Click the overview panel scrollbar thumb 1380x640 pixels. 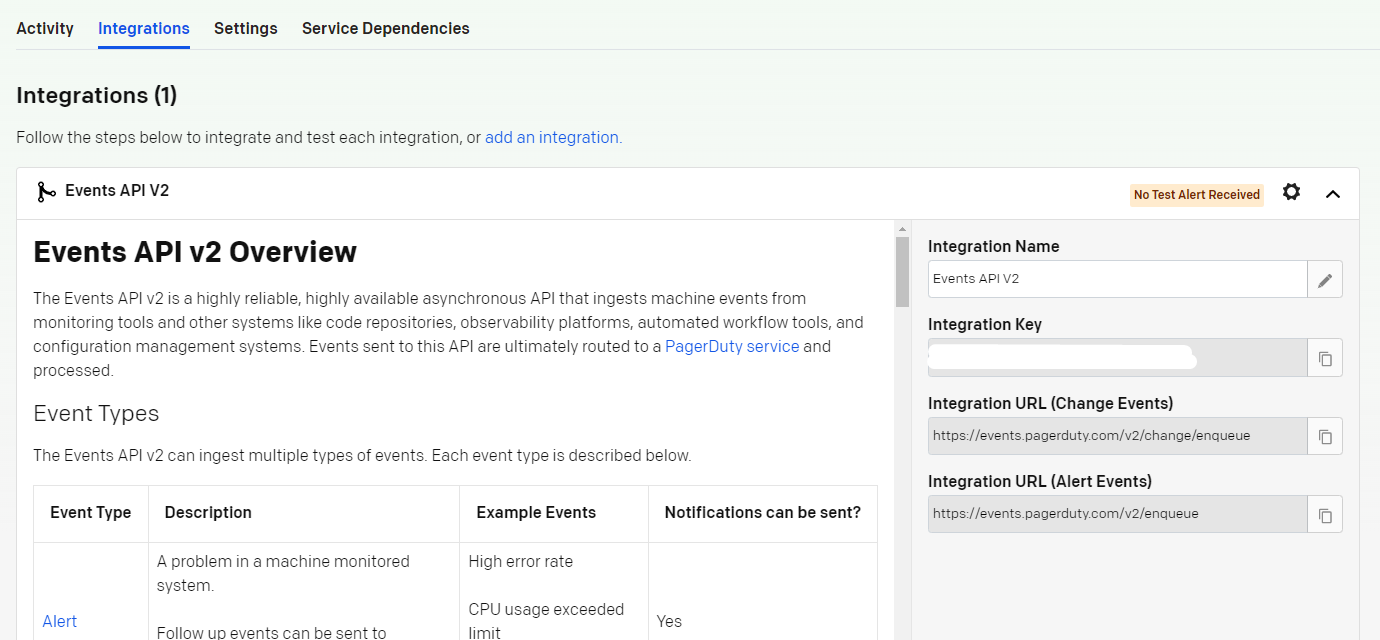tap(902, 270)
